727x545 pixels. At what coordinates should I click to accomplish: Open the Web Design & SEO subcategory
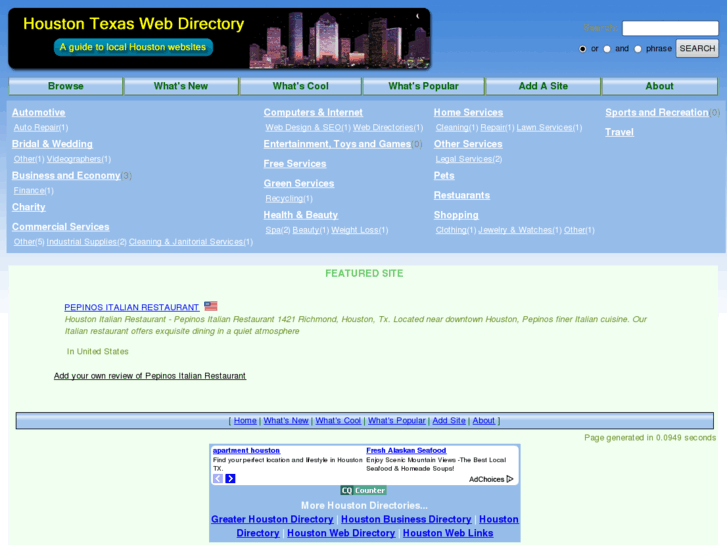[303, 128]
